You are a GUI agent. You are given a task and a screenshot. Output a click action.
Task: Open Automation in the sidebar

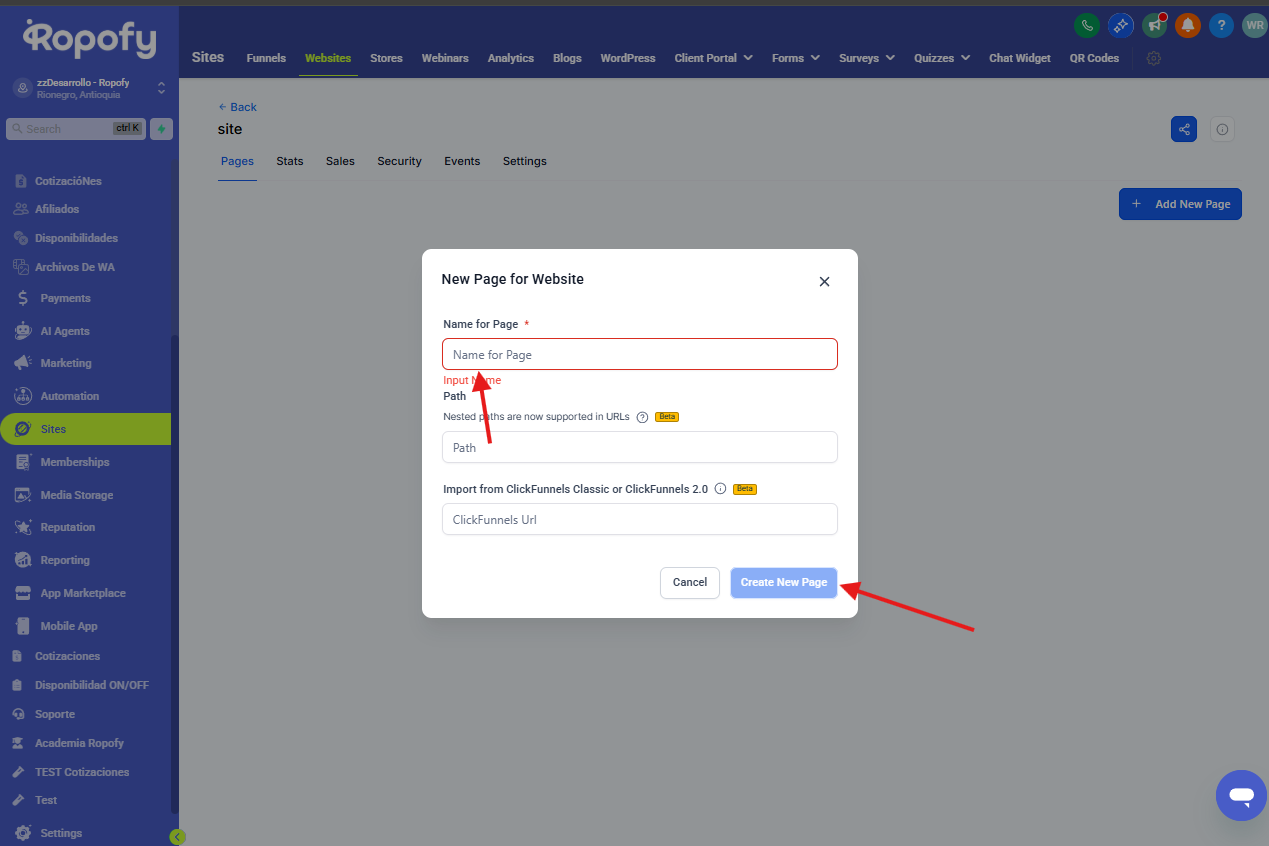click(69, 396)
